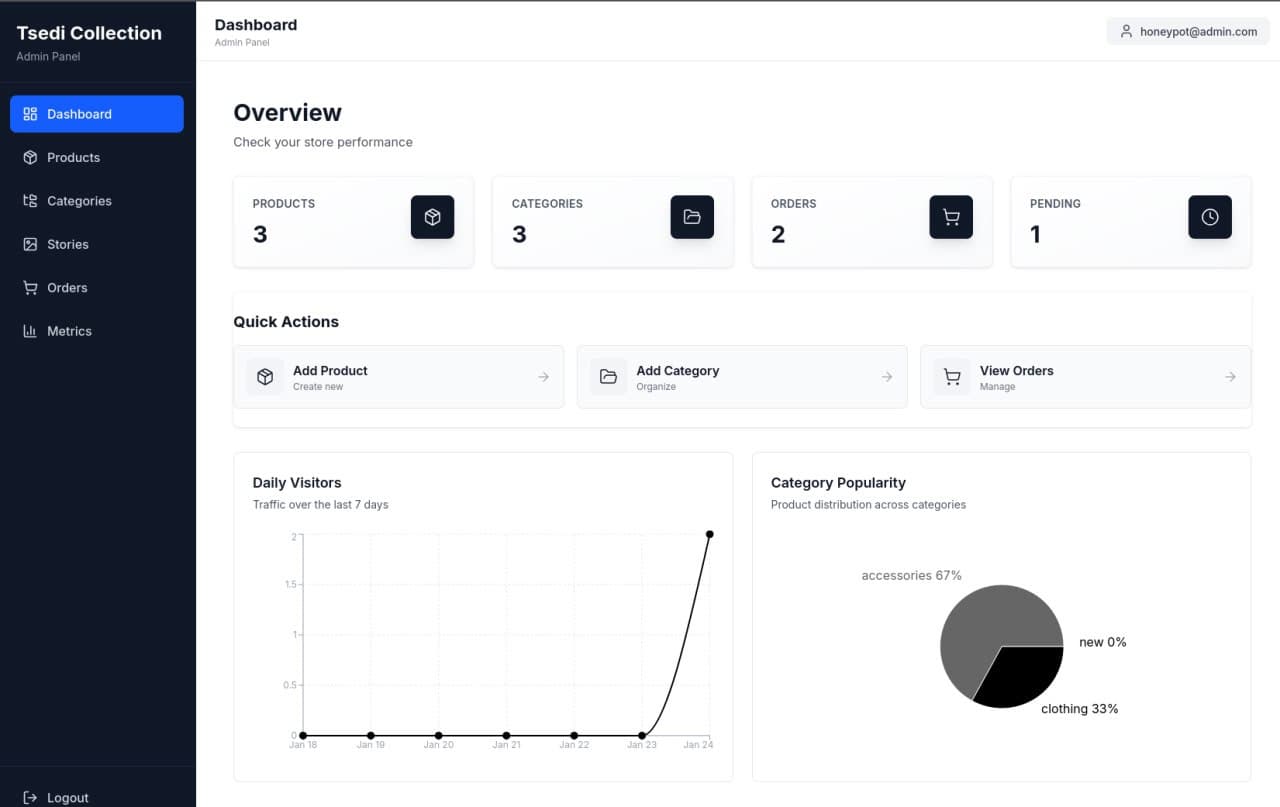Click the arrow on View Orders row
Screen dimensions: 1280x807
point(1229,377)
